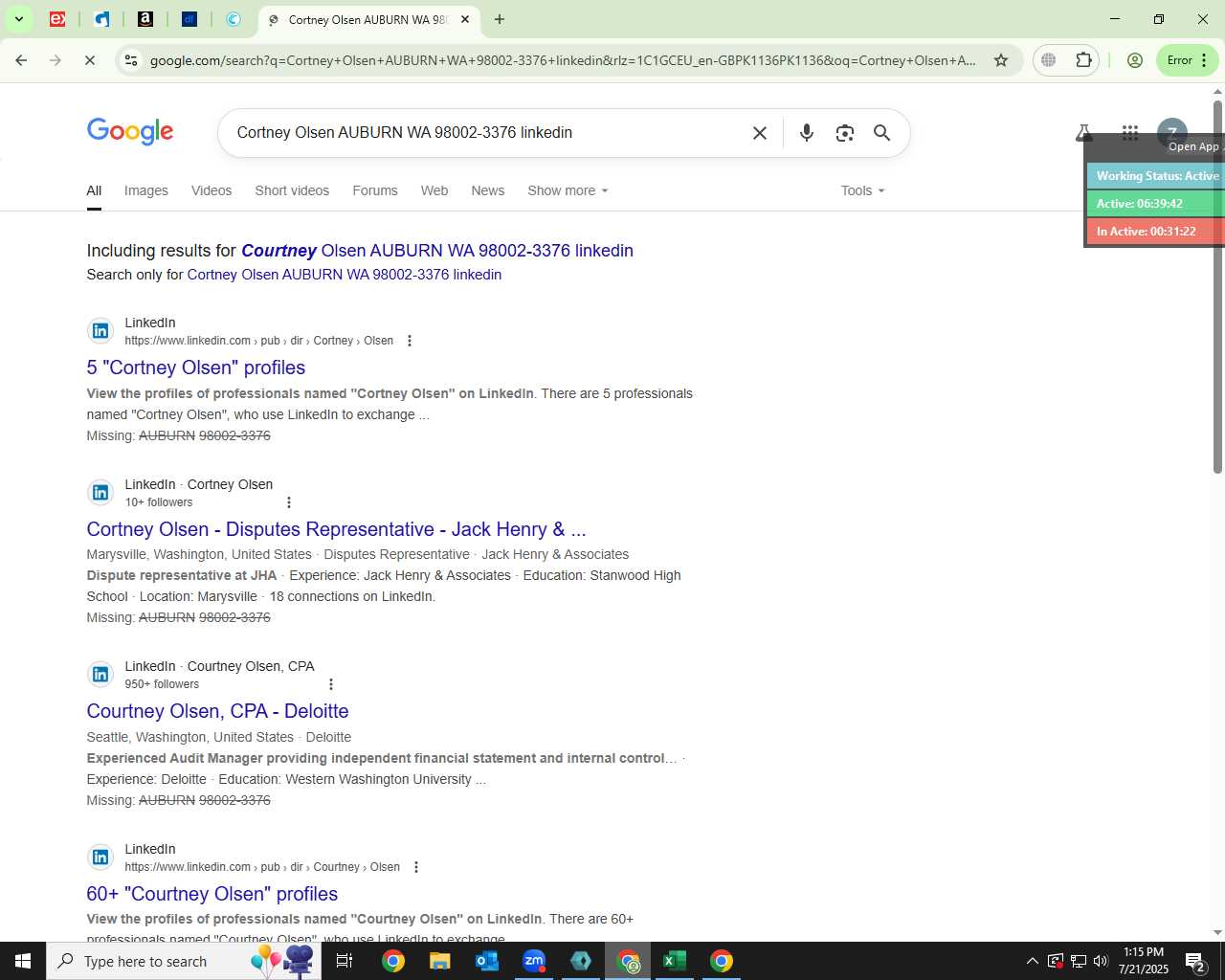
Task: Open the Extensions puzzle icon
Action: 1083,60
